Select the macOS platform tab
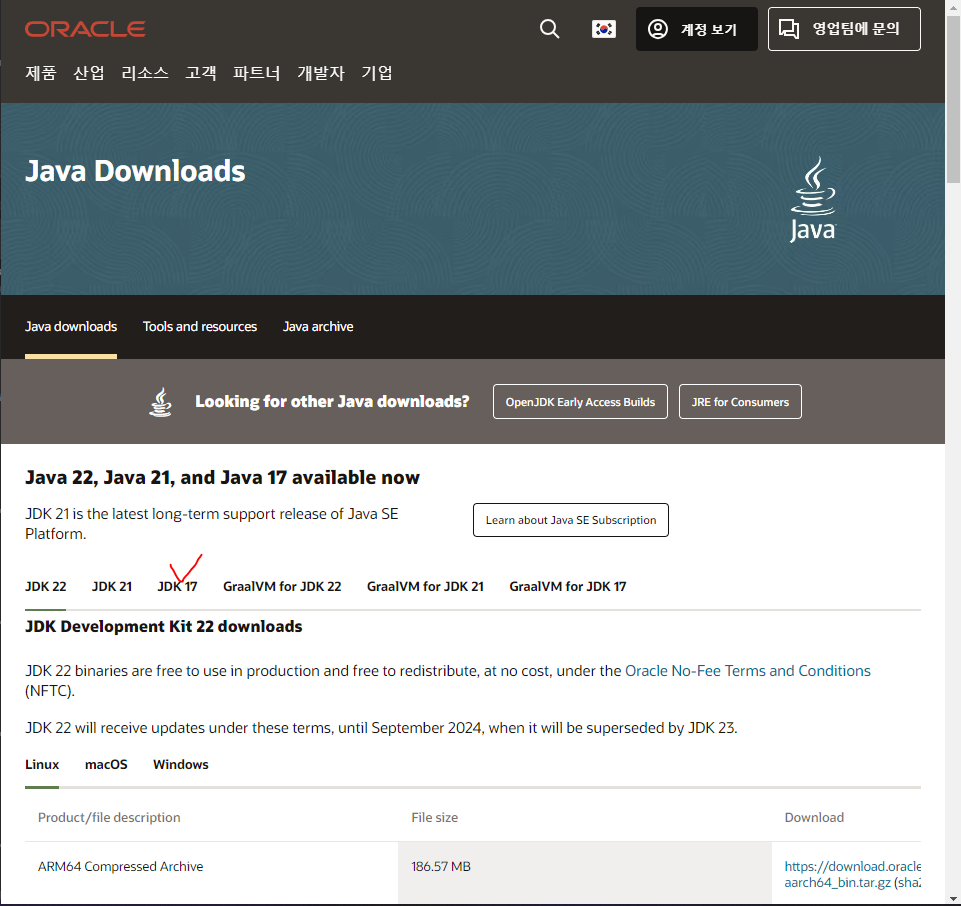The width and height of the screenshot is (961, 906). click(106, 764)
